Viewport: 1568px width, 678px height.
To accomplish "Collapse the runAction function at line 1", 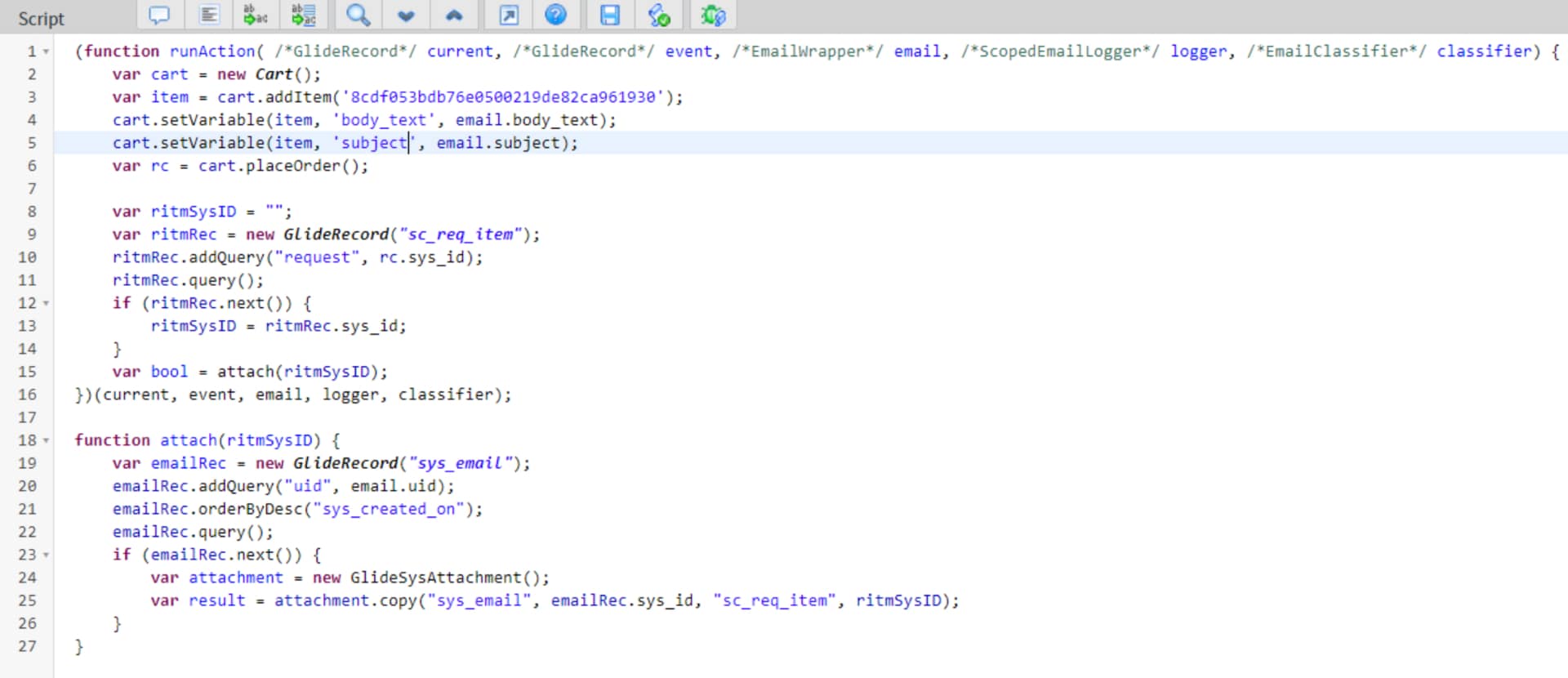I will (47, 51).
